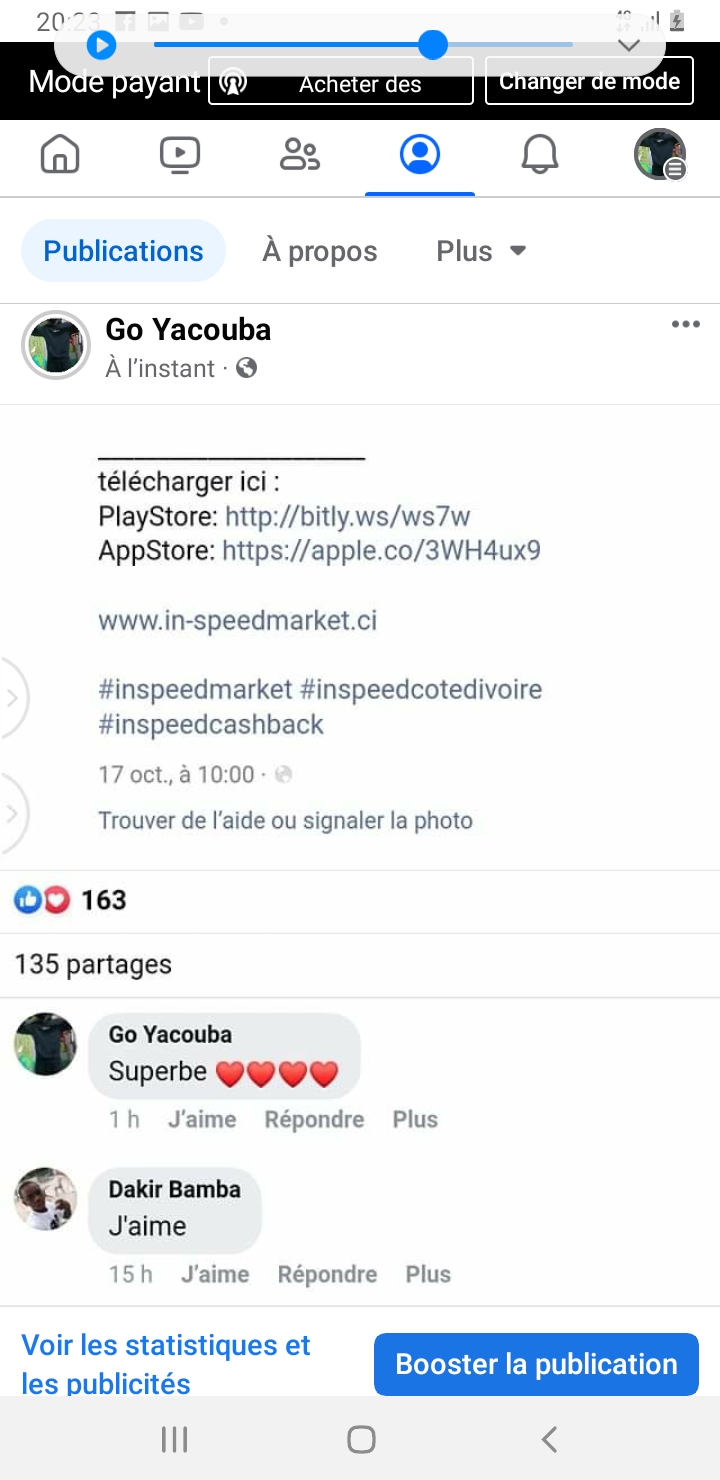720x1480 pixels.
Task: Expand Plus options under Go Yacouba's comment
Action: (x=415, y=1119)
